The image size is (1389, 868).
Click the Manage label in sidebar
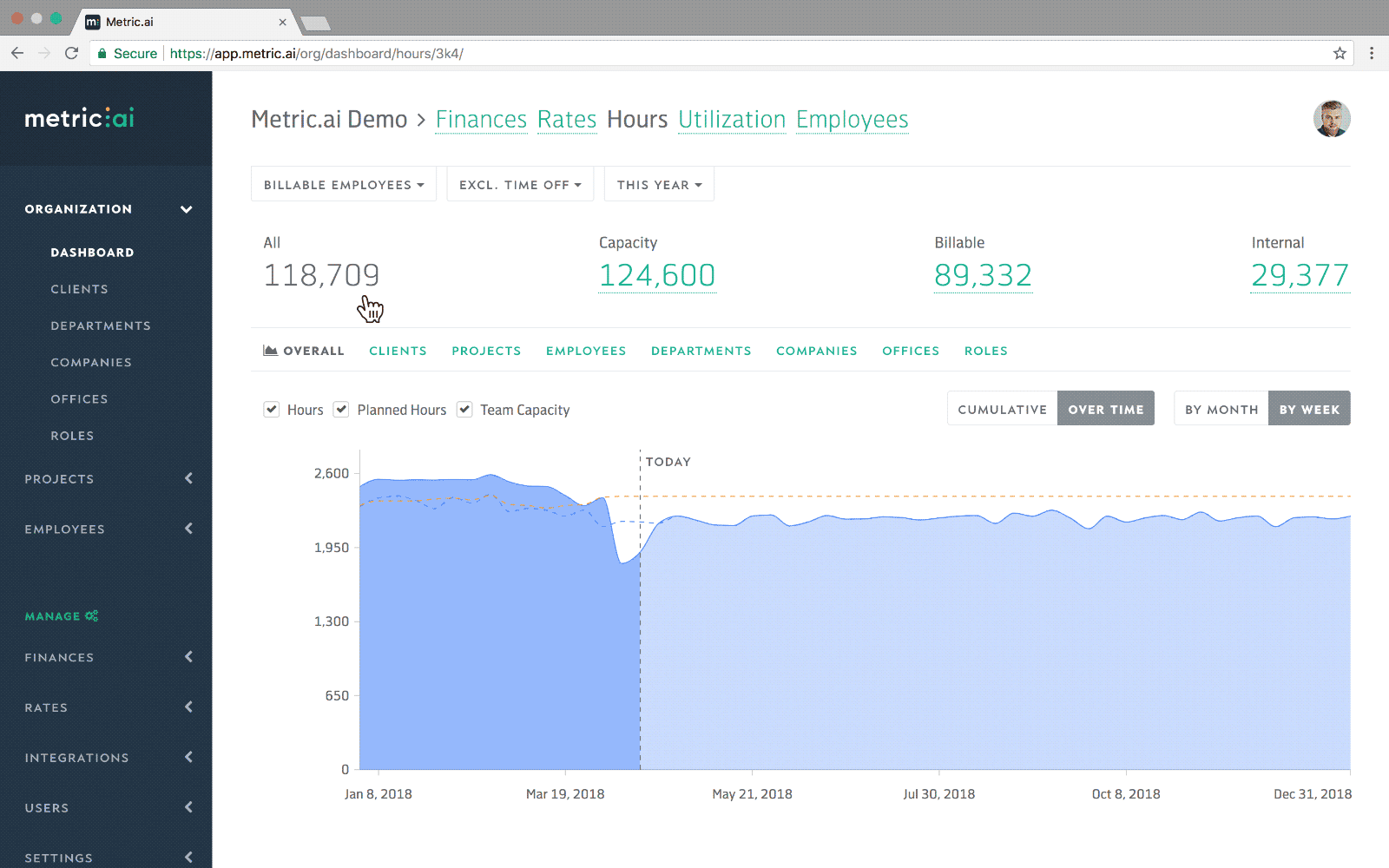[x=52, y=616]
